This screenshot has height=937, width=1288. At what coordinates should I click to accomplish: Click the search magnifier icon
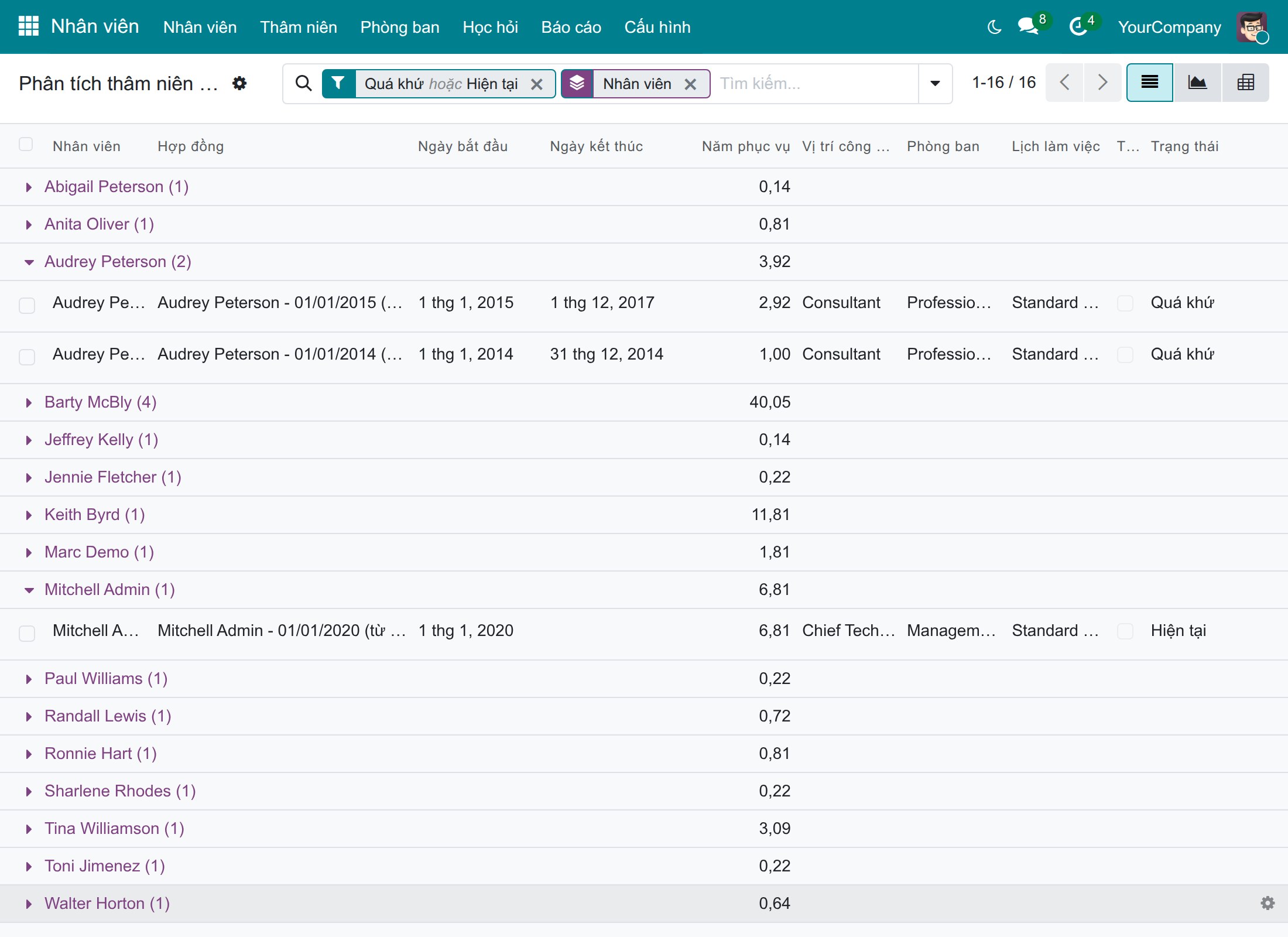click(x=303, y=83)
